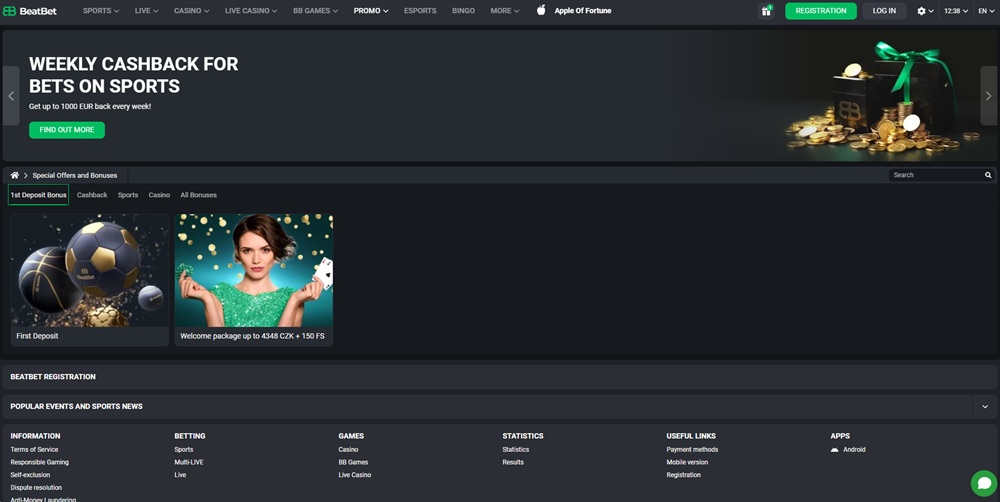Go to previous banner slide
The image size is (1000, 502).
click(11, 96)
